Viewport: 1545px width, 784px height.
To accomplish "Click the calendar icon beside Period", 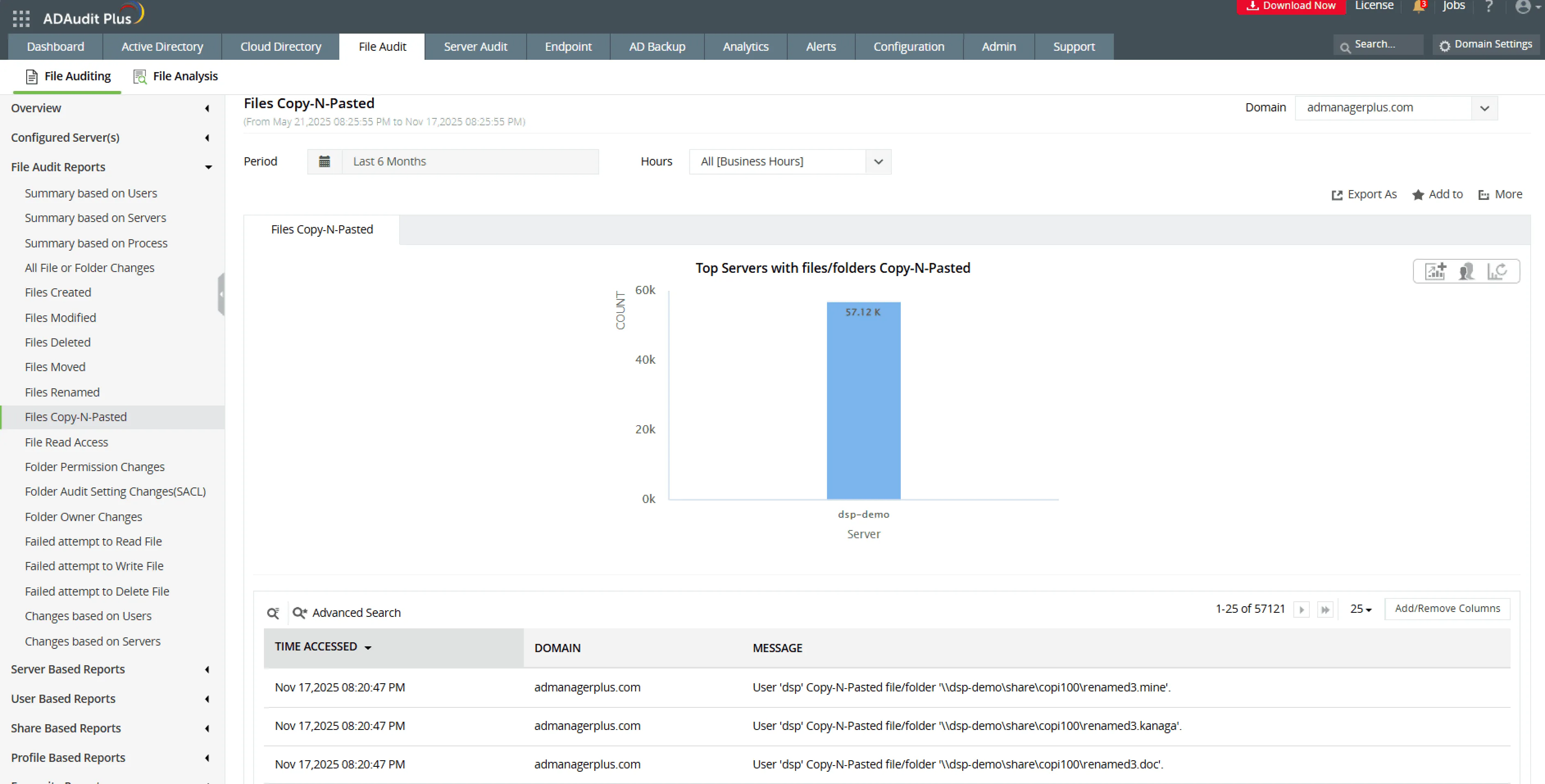I will pyautogui.click(x=325, y=162).
